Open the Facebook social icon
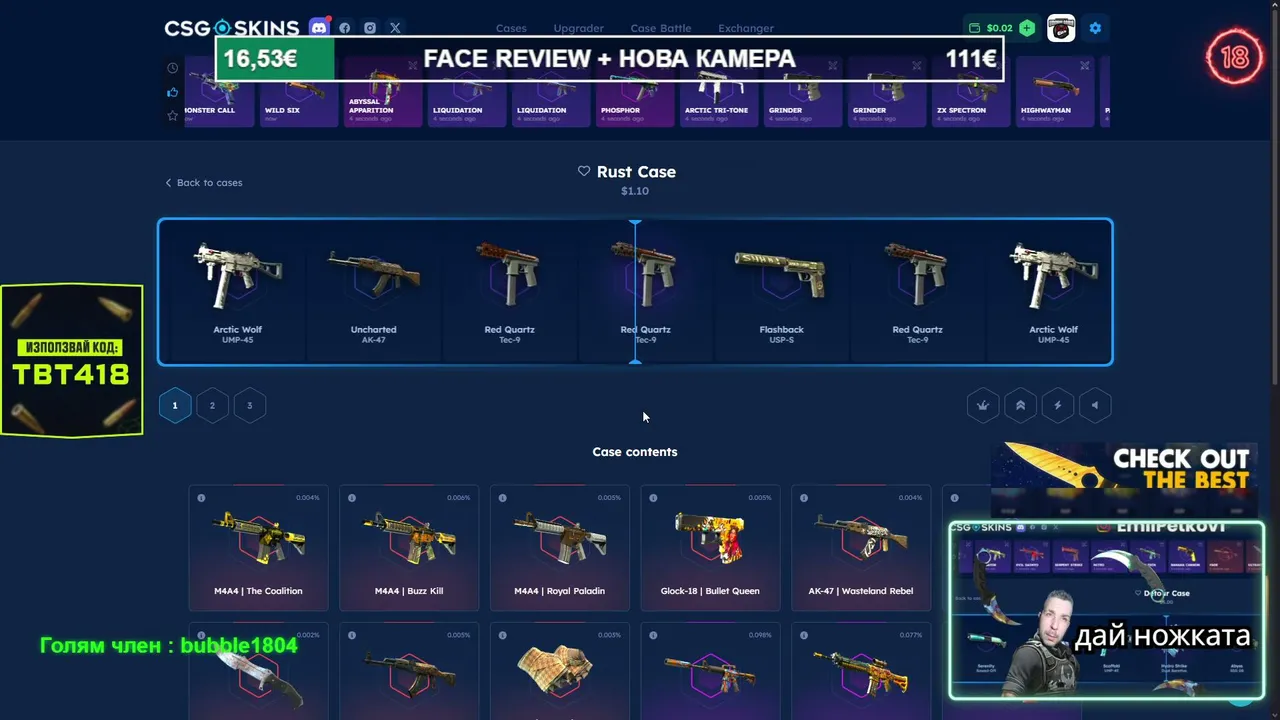 tap(345, 28)
